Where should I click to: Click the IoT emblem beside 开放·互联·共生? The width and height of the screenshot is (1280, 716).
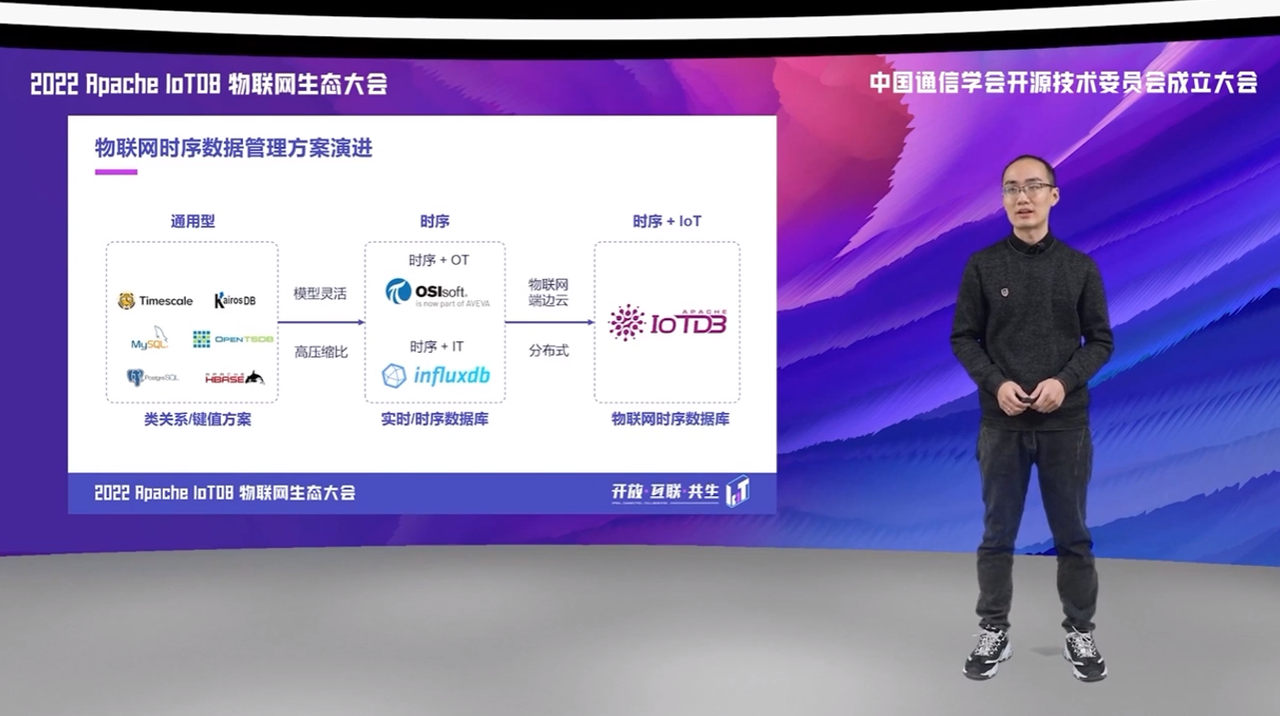coord(736,493)
